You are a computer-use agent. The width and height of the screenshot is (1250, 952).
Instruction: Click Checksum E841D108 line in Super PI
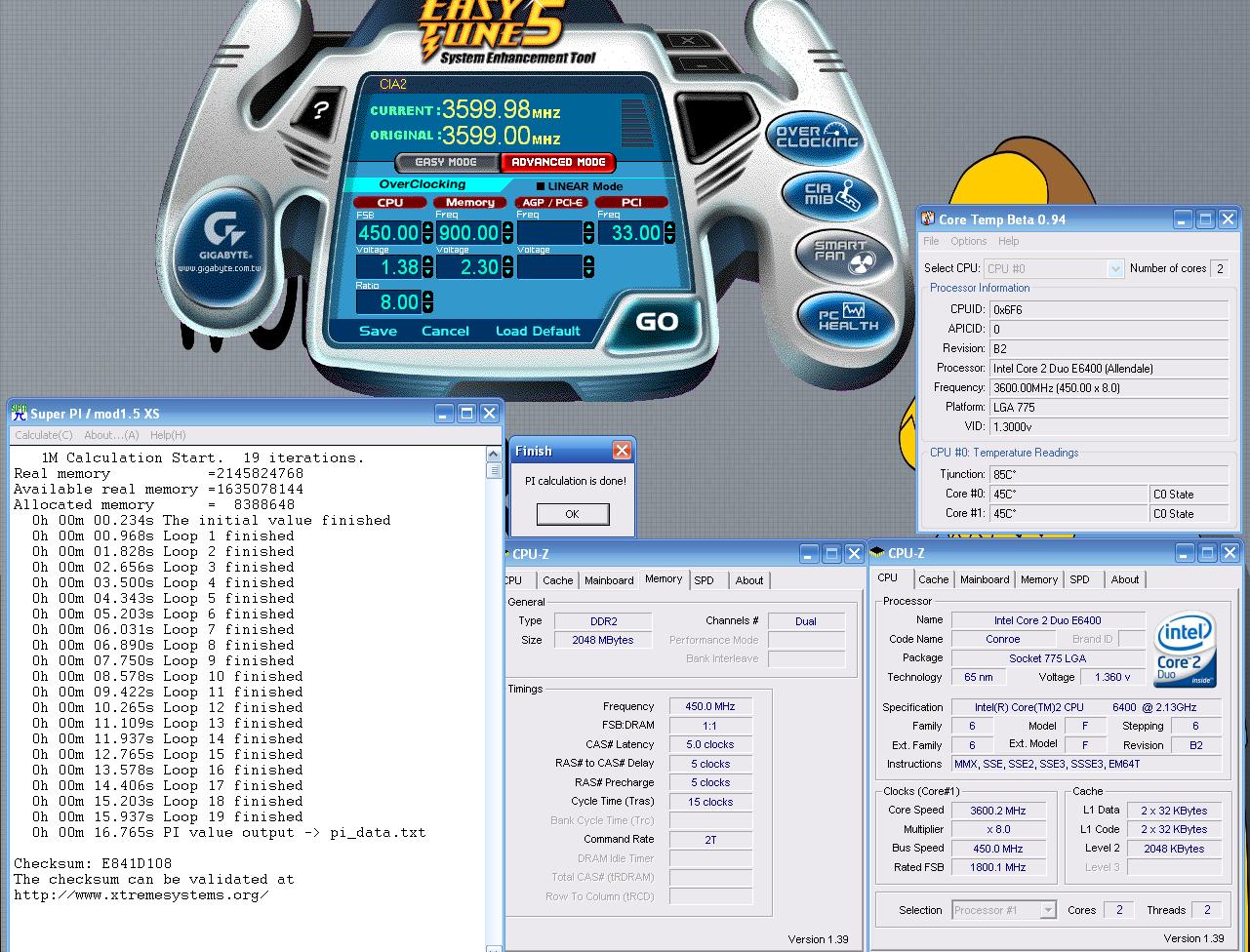tap(93, 864)
